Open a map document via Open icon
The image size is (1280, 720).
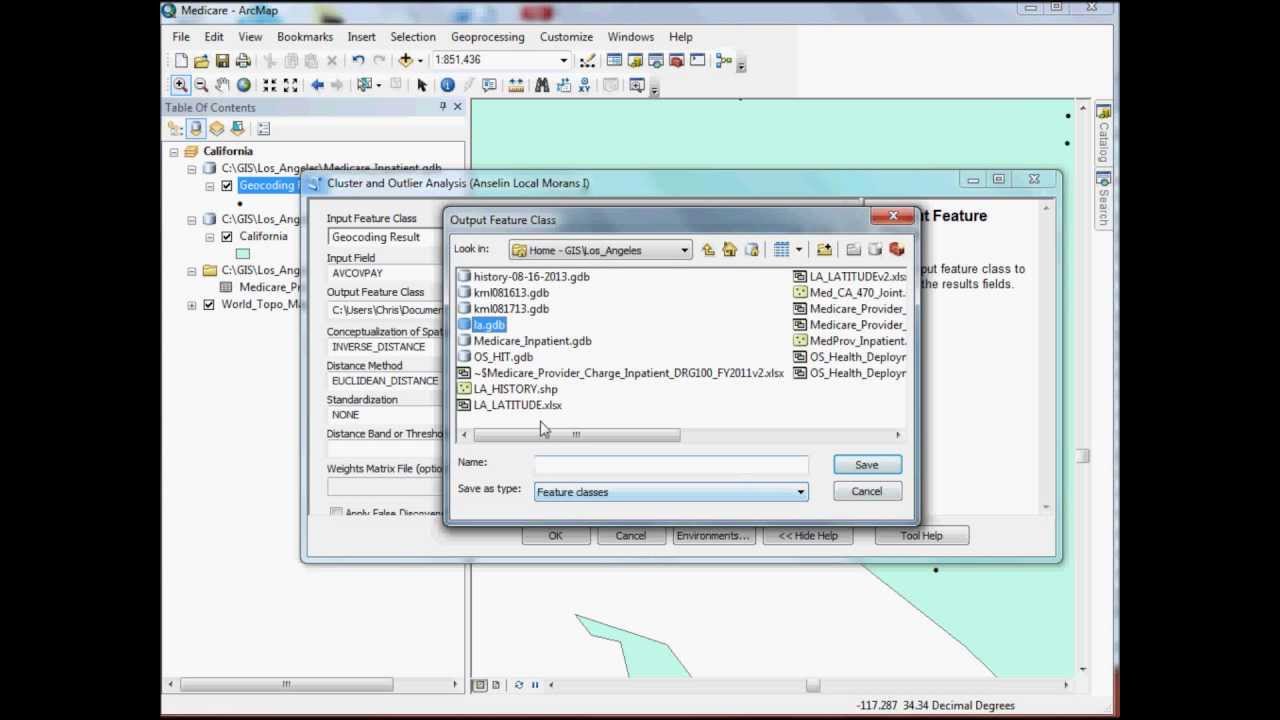coord(201,61)
